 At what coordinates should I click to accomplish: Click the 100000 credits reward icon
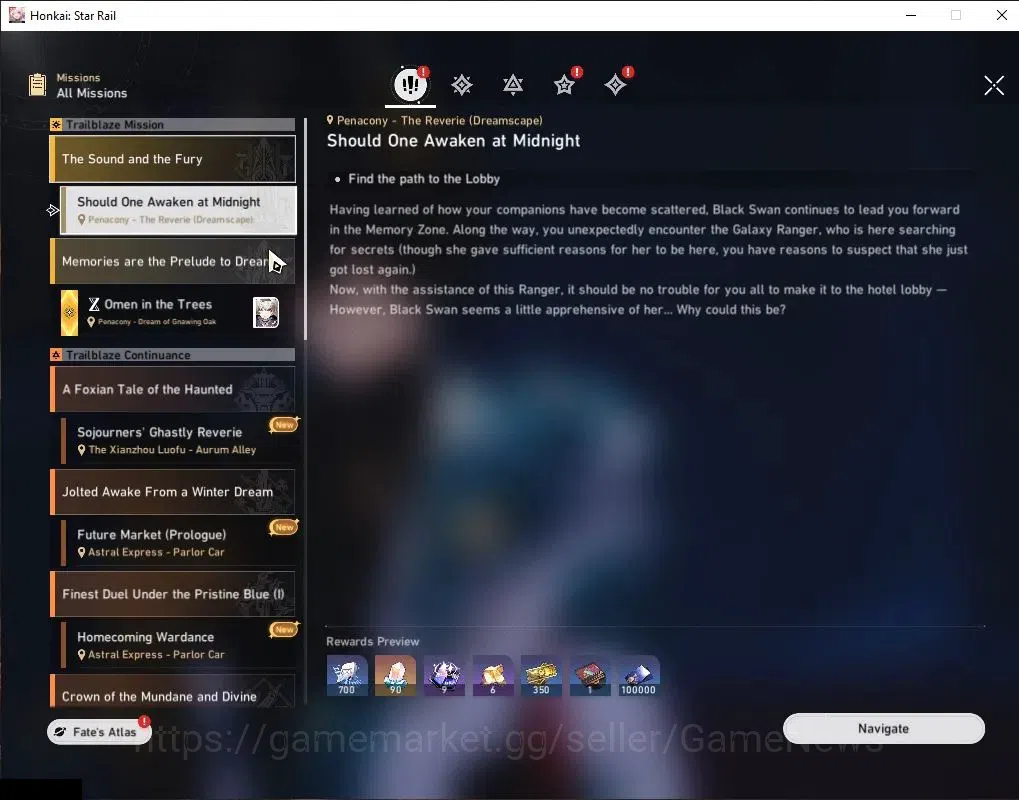639,676
